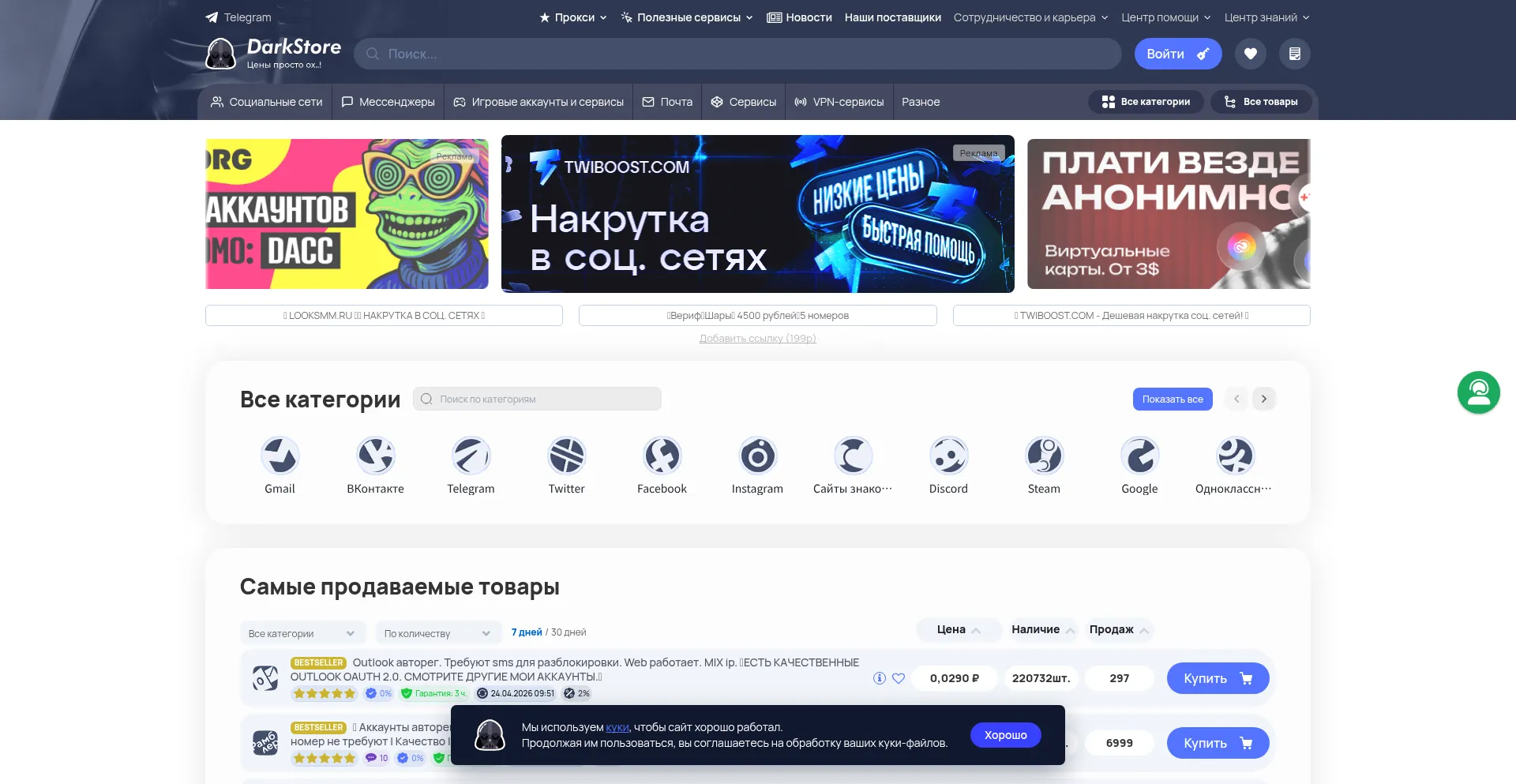This screenshot has width=1516, height=784.
Task: Open the green support chat bubble
Action: (x=1479, y=392)
